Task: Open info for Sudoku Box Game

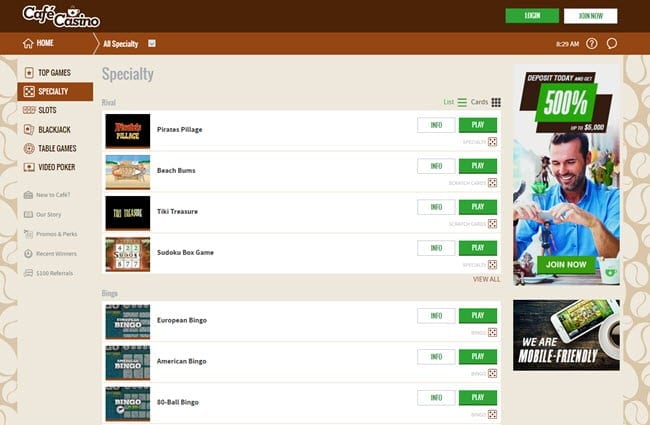Action: (436, 248)
